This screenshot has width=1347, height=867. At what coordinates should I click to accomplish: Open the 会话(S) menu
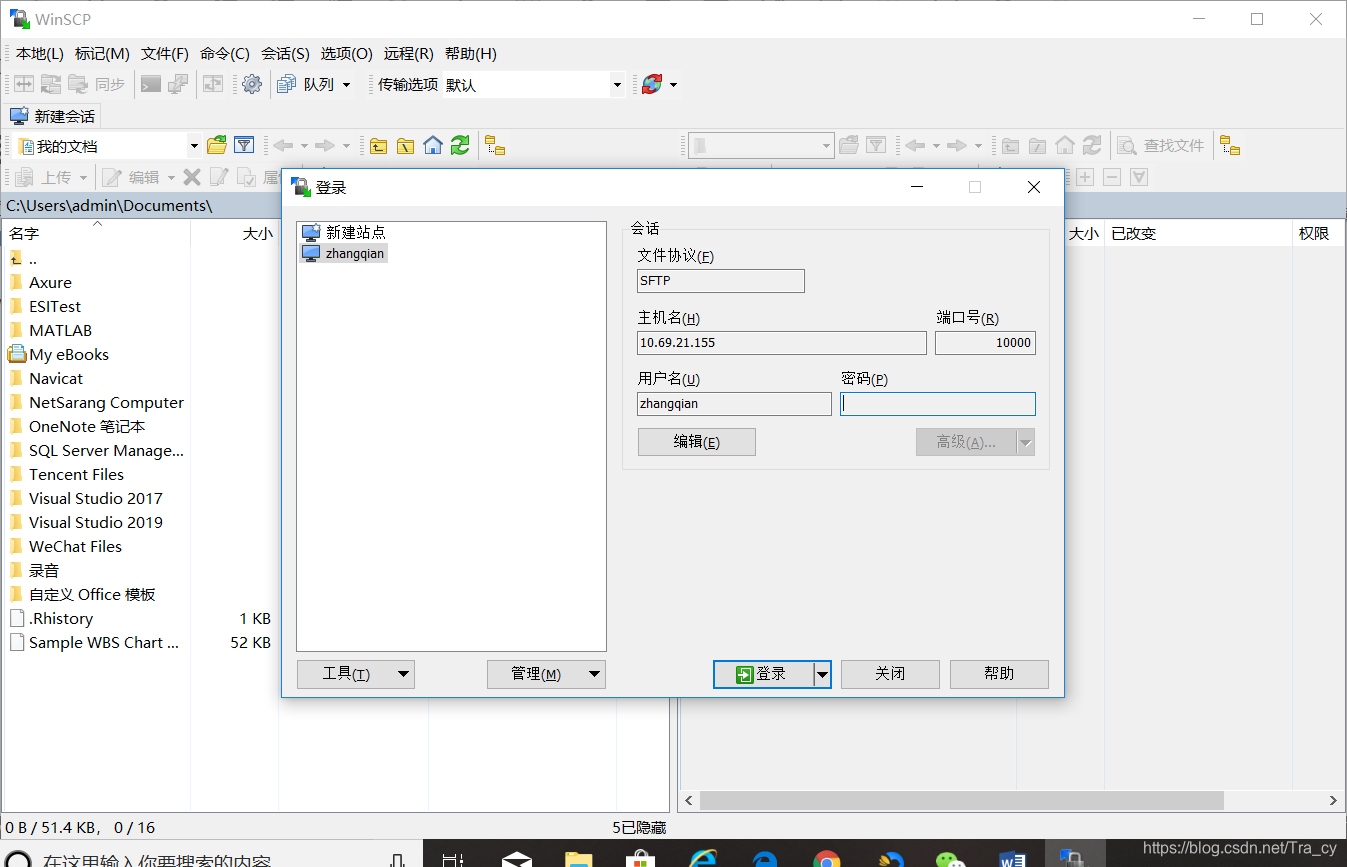pos(285,54)
